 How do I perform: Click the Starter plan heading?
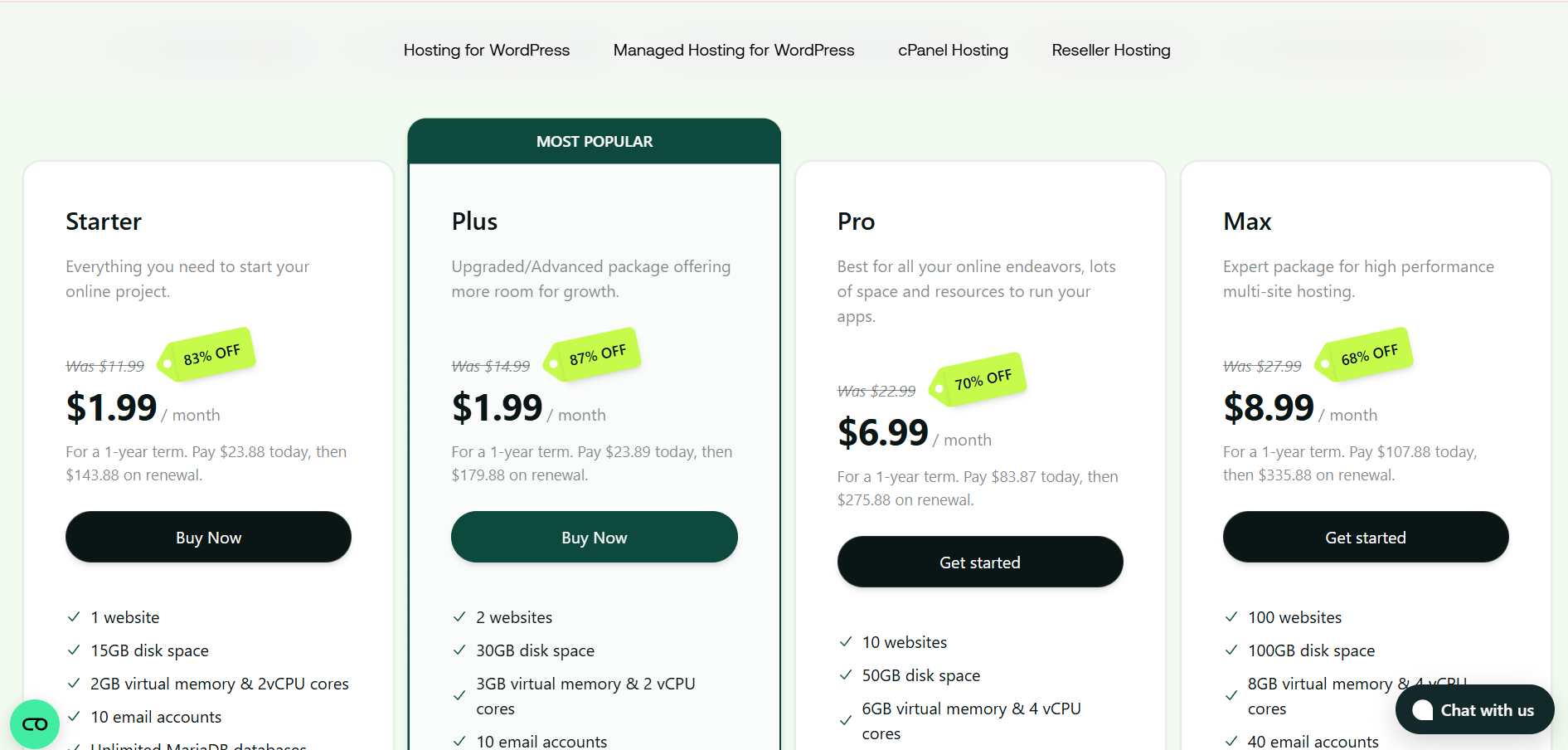(104, 222)
